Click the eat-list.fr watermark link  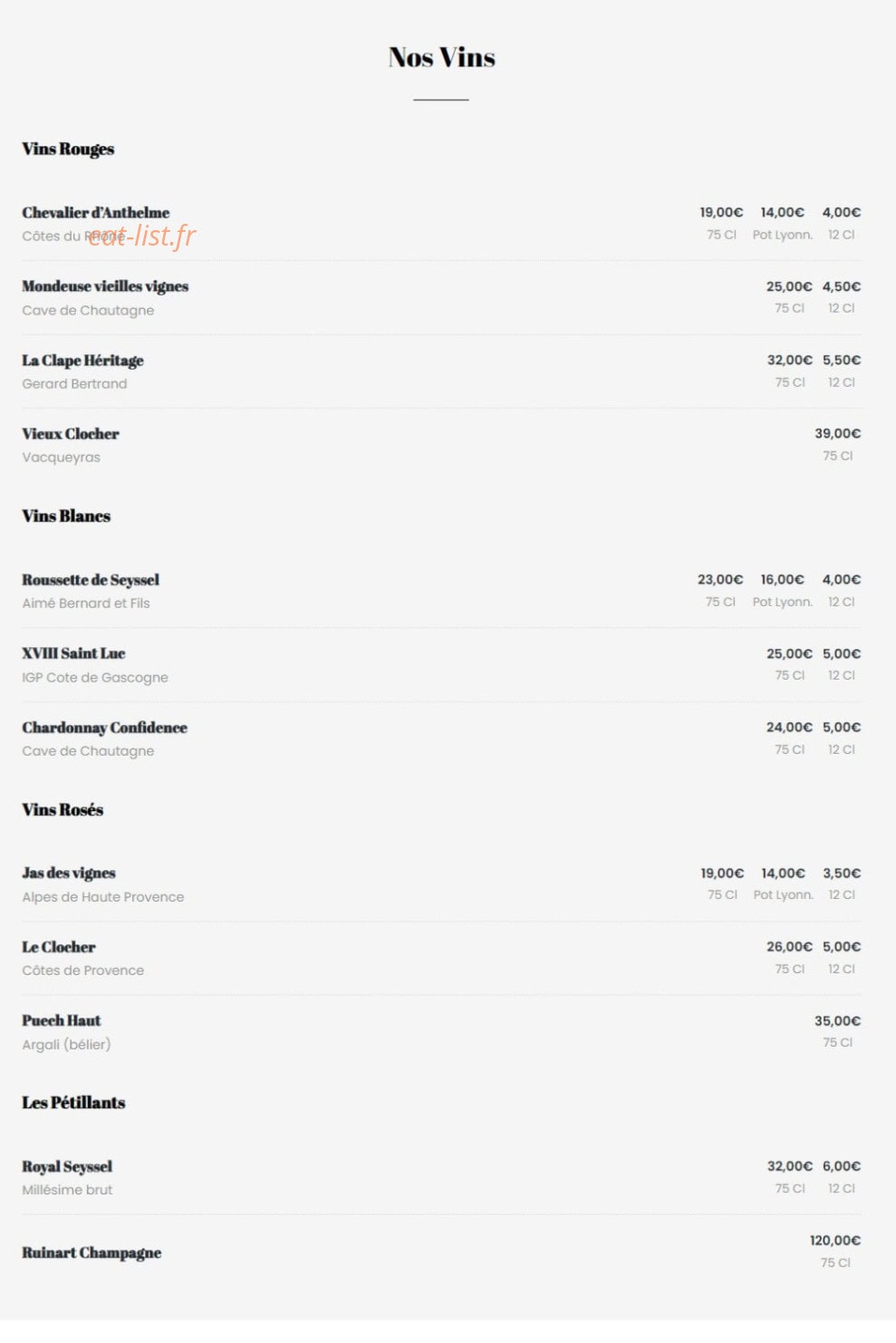pos(142,236)
